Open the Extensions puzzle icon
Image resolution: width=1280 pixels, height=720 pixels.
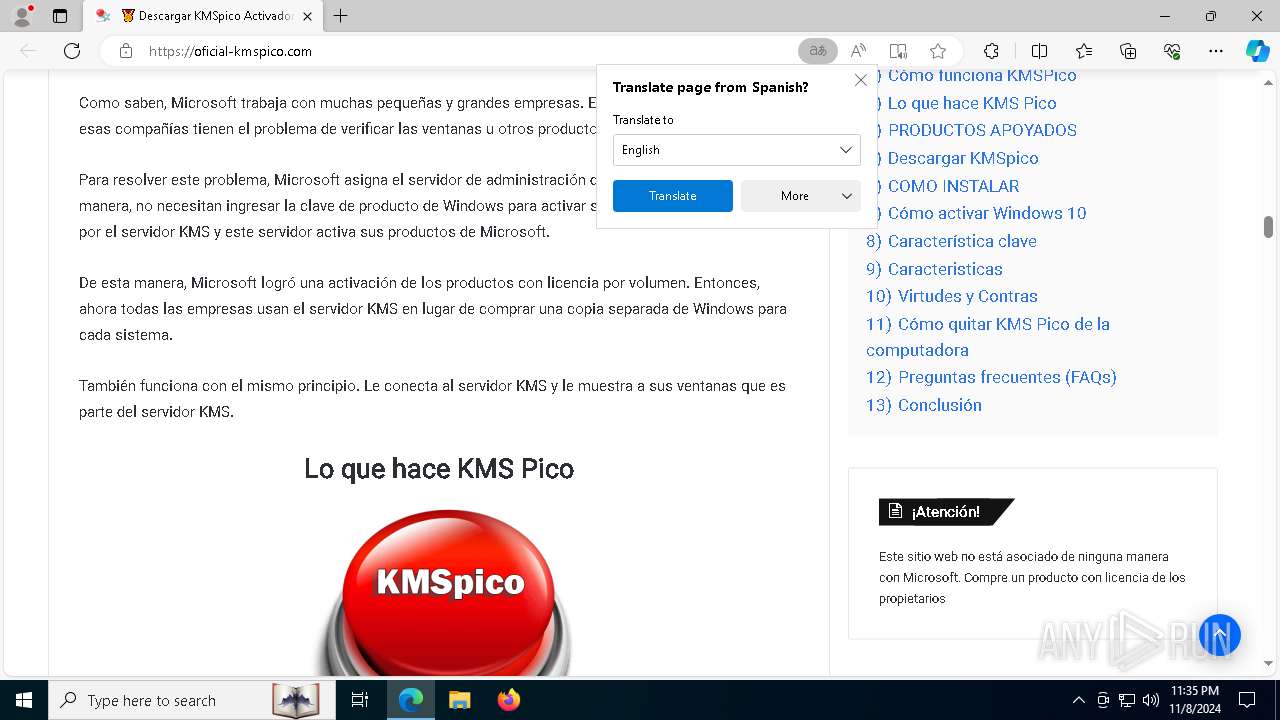[991, 51]
